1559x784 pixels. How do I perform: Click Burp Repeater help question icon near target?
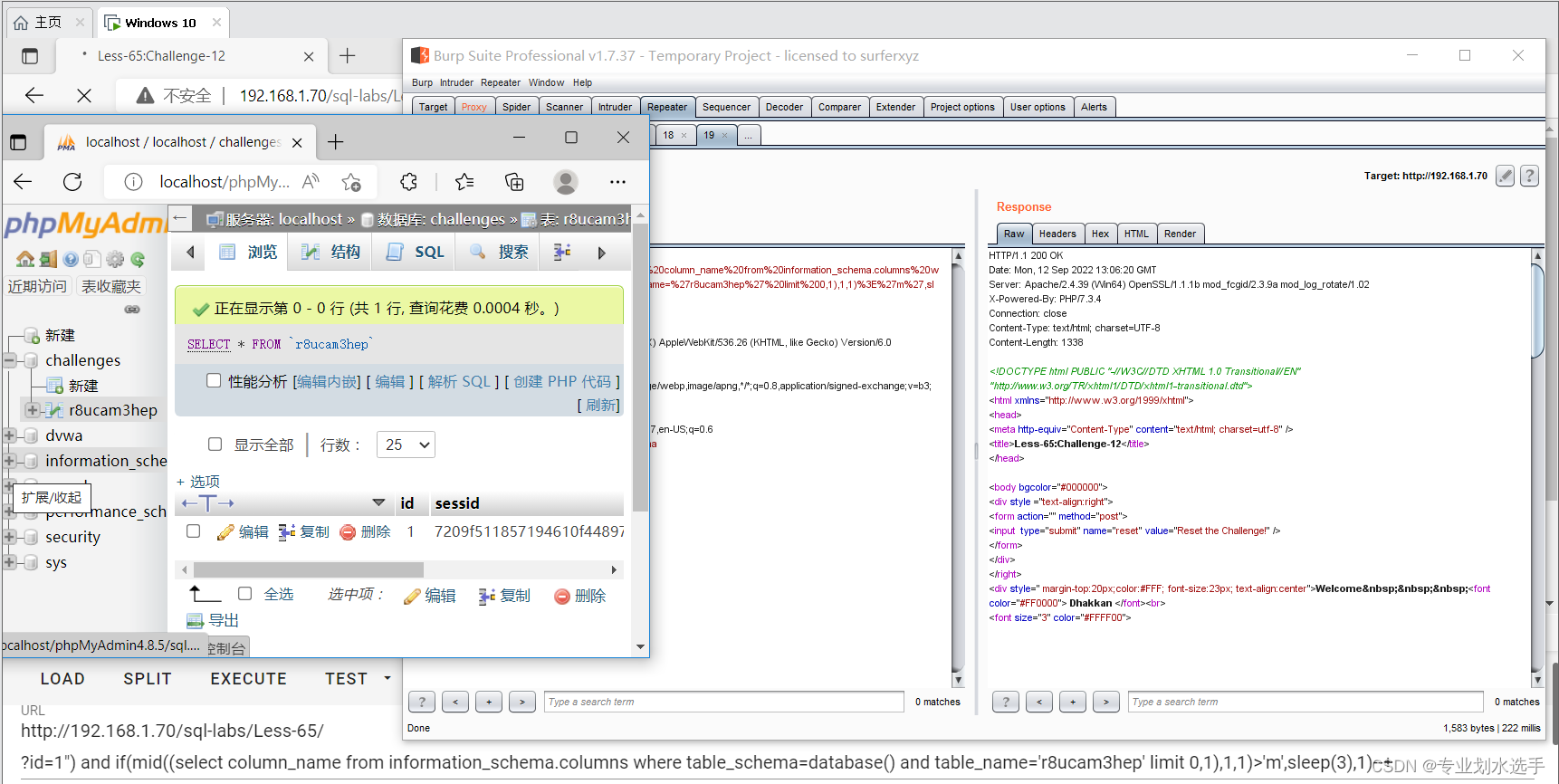pos(1529,176)
